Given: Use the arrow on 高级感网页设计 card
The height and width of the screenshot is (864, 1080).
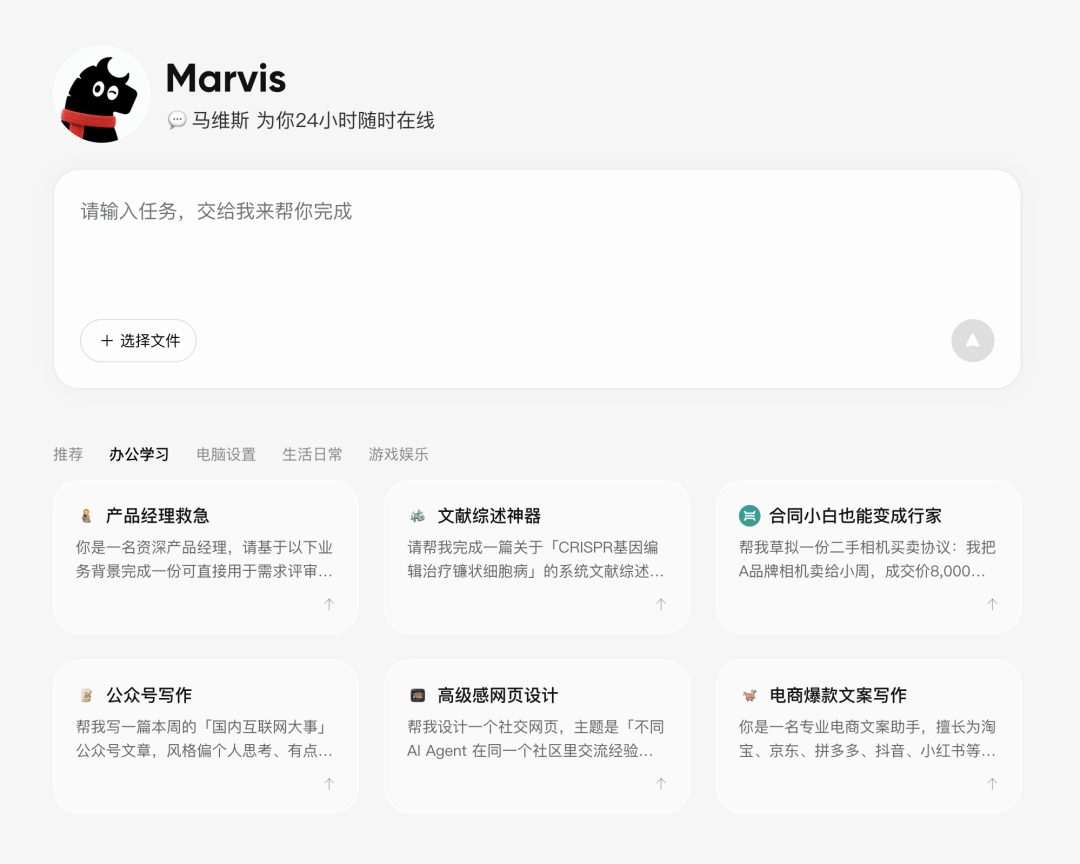Looking at the screenshot, I should point(661,783).
